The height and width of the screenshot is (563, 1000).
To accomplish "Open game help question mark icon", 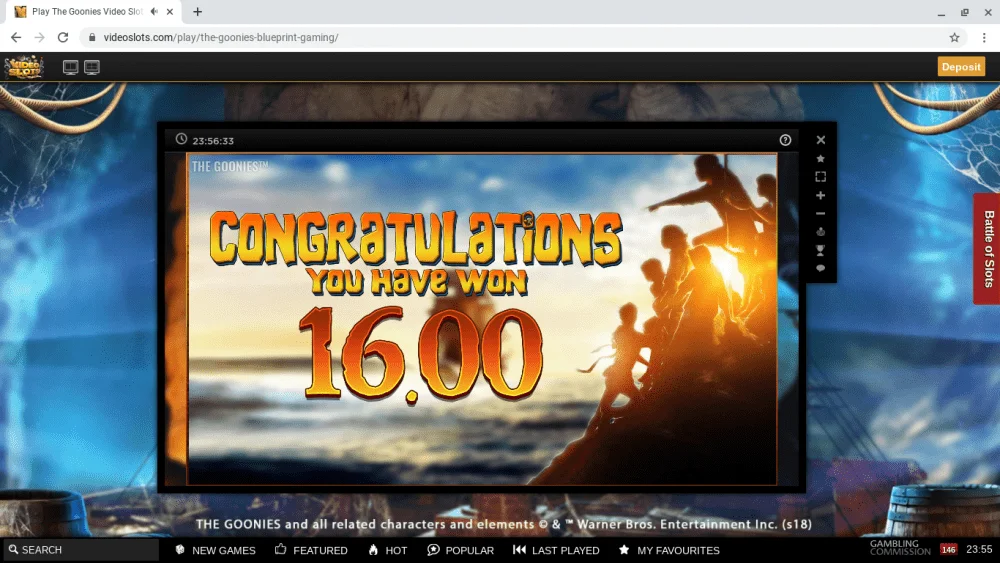I will pos(785,140).
